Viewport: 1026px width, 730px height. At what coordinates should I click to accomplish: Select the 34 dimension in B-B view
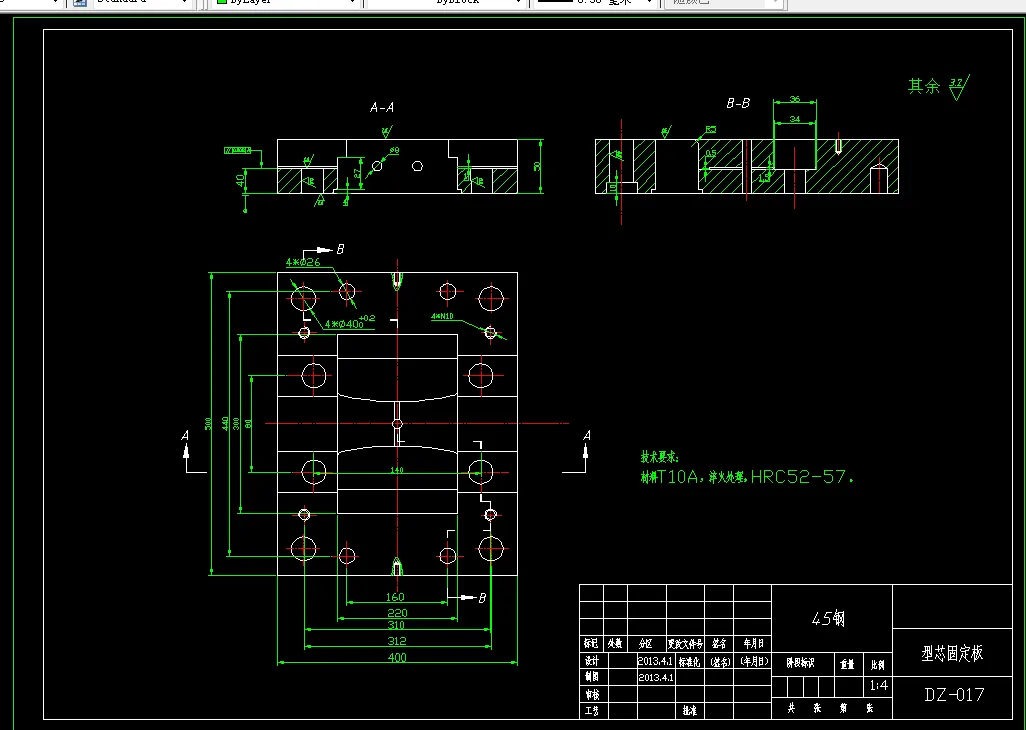tap(794, 119)
